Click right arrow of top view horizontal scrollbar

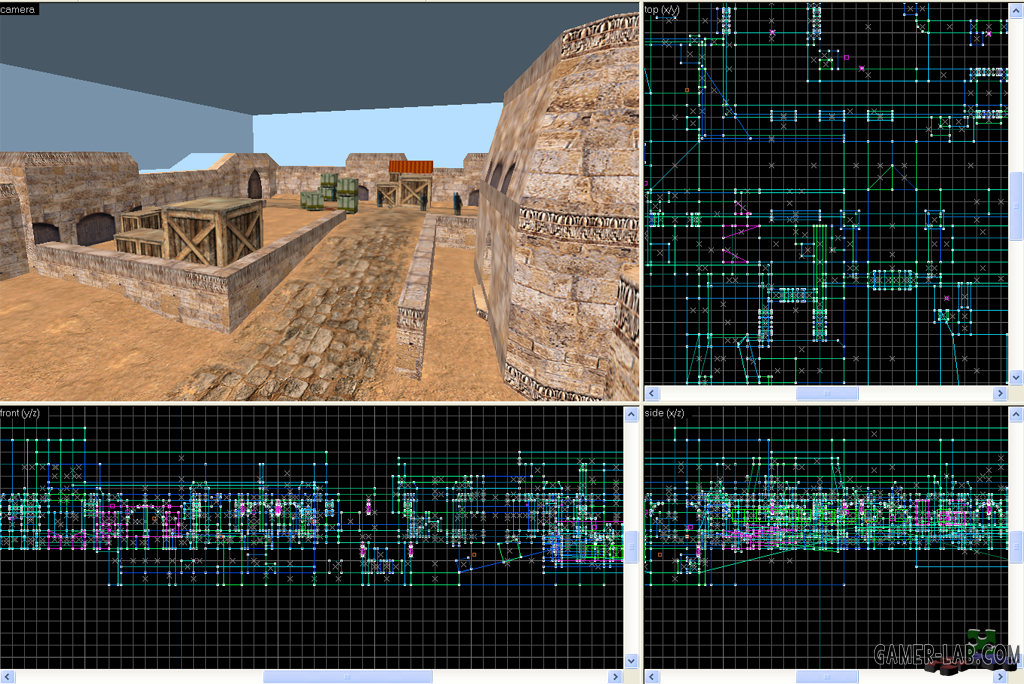(1000, 393)
